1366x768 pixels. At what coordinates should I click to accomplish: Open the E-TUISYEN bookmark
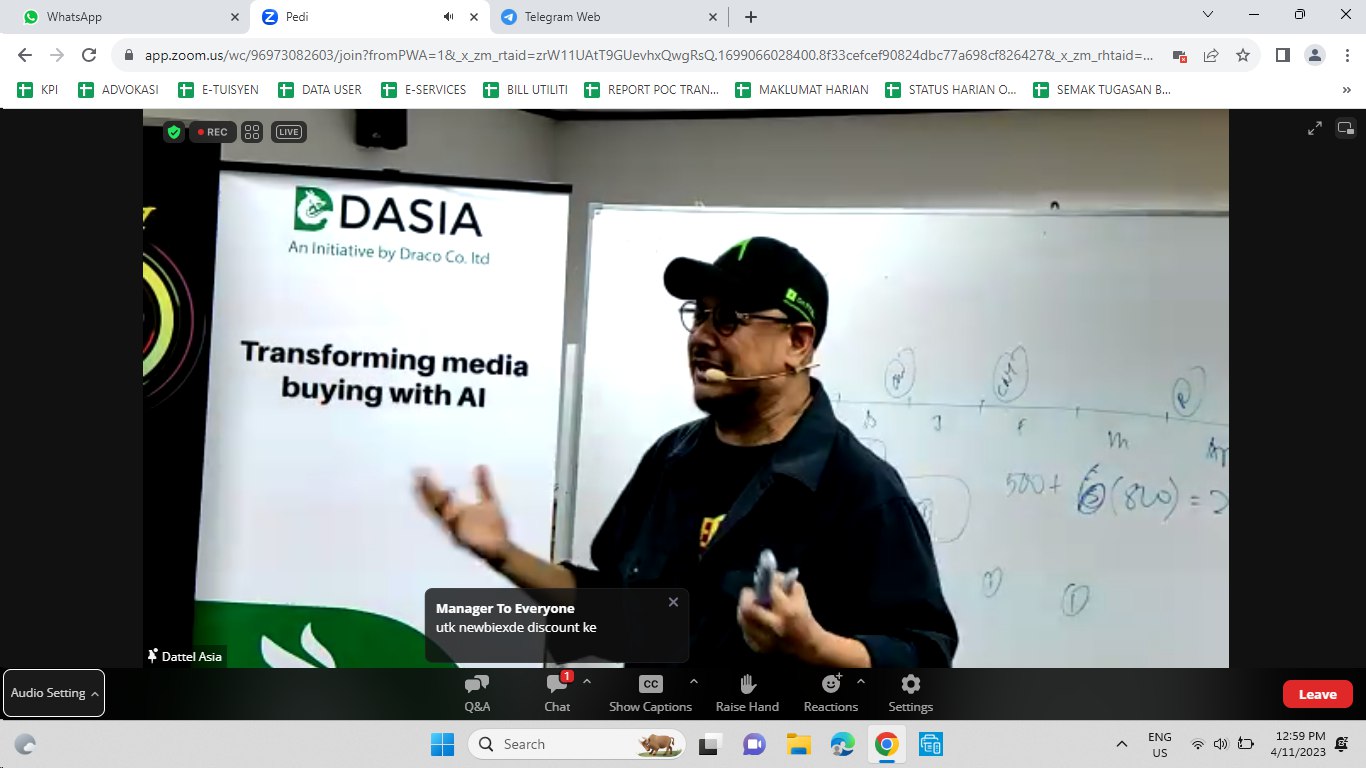point(218,90)
